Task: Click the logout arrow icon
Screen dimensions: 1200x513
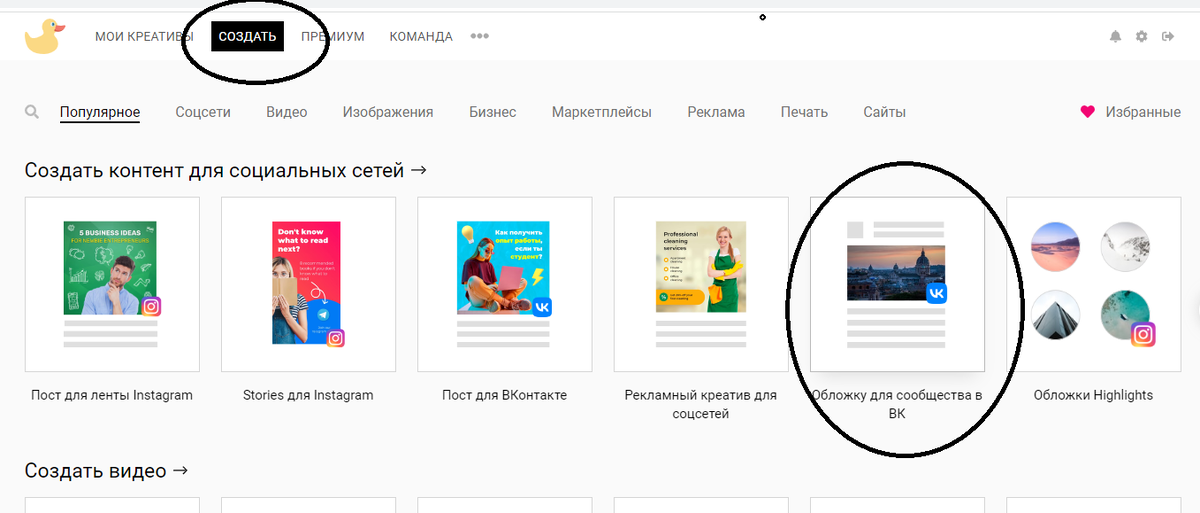Action: (1168, 37)
